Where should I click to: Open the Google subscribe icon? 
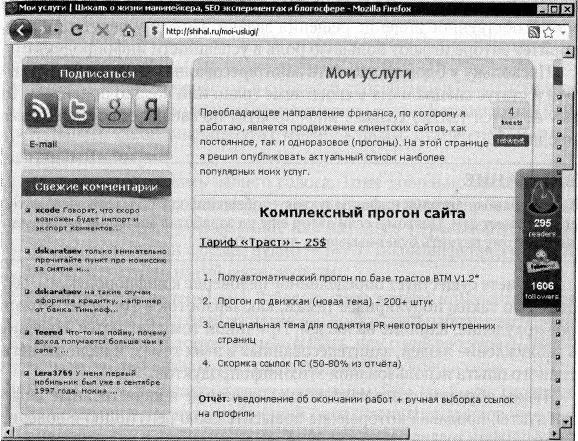coord(115,110)
